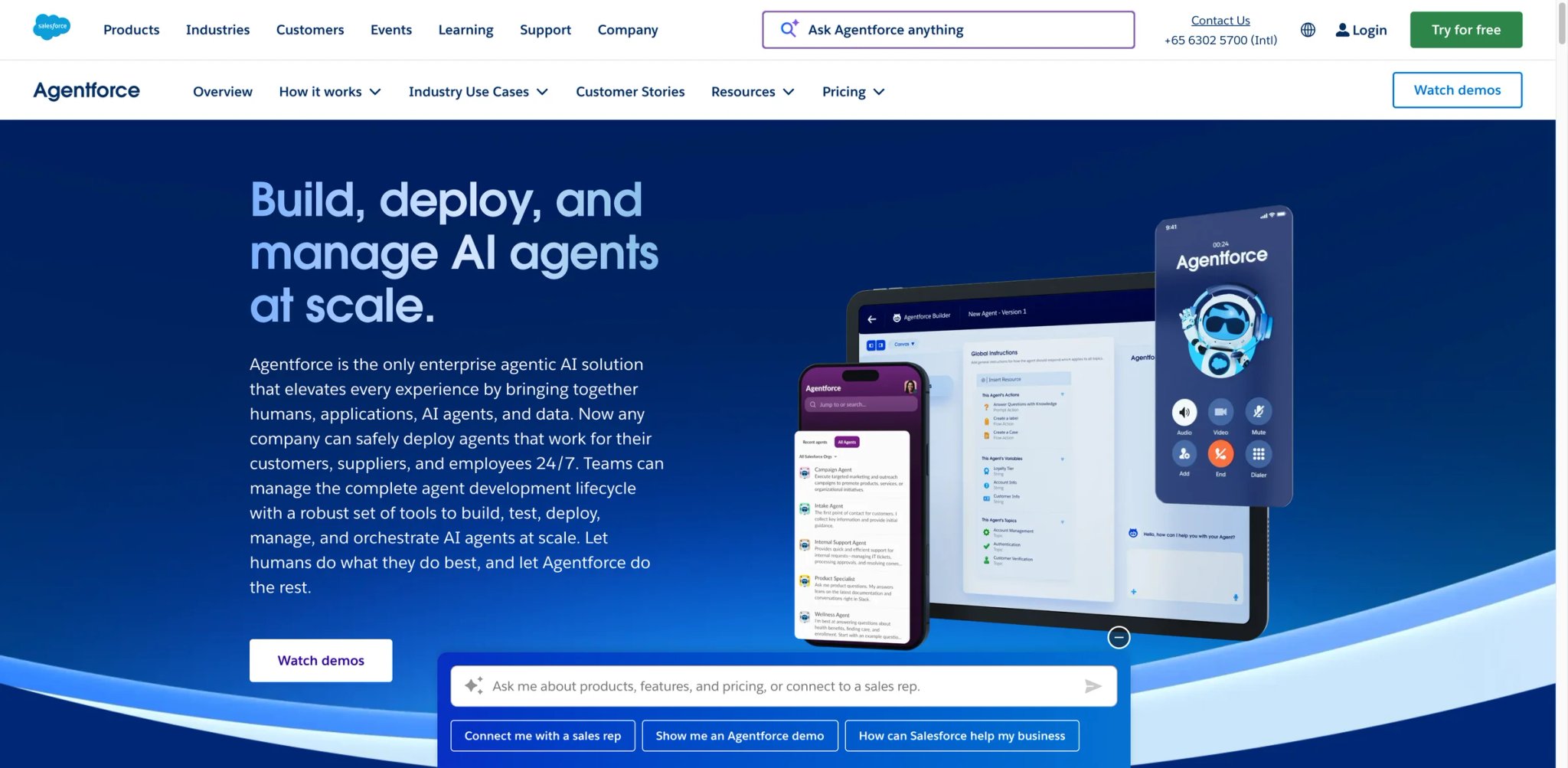
Task: Go to the Overview tab
Action: pos(223,92)
